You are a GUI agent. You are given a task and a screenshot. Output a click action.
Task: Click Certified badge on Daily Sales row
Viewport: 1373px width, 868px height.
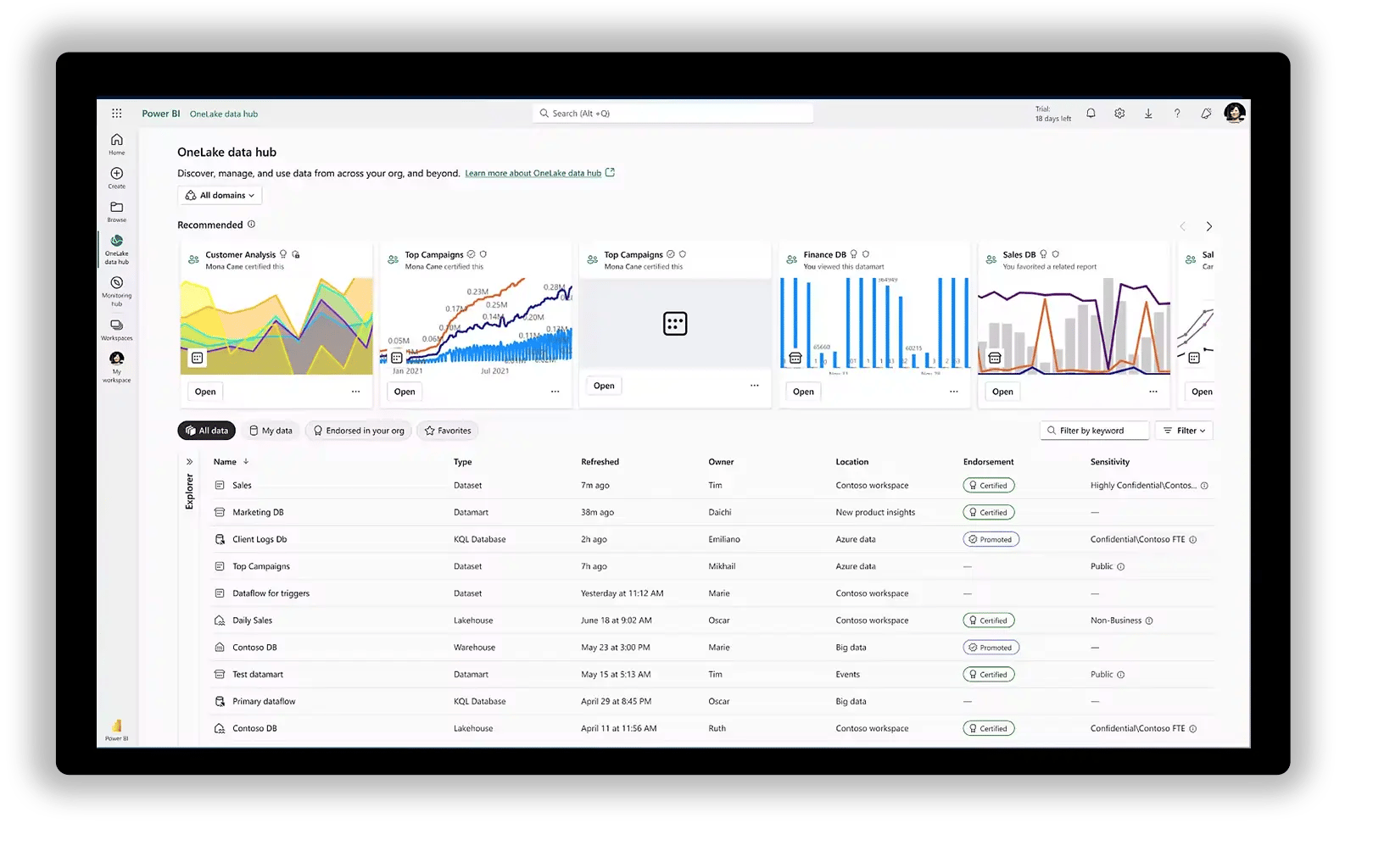989,620
